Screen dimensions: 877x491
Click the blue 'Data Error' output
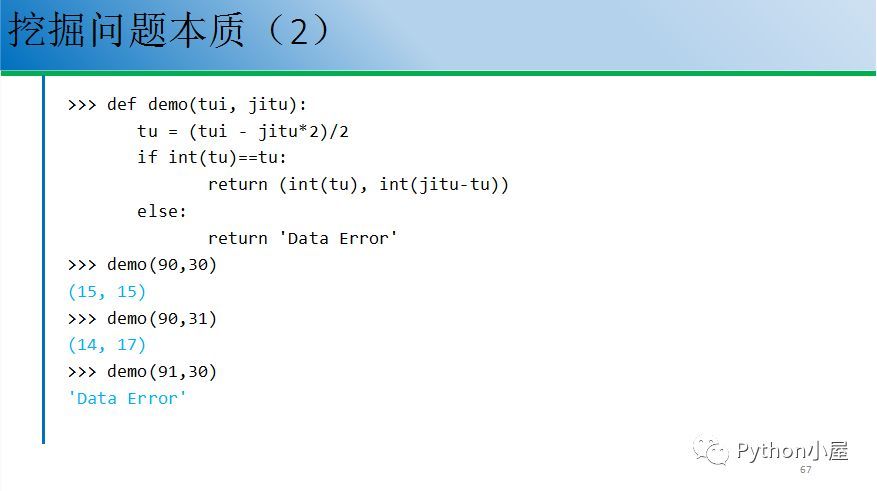click(x=127, y=398)
